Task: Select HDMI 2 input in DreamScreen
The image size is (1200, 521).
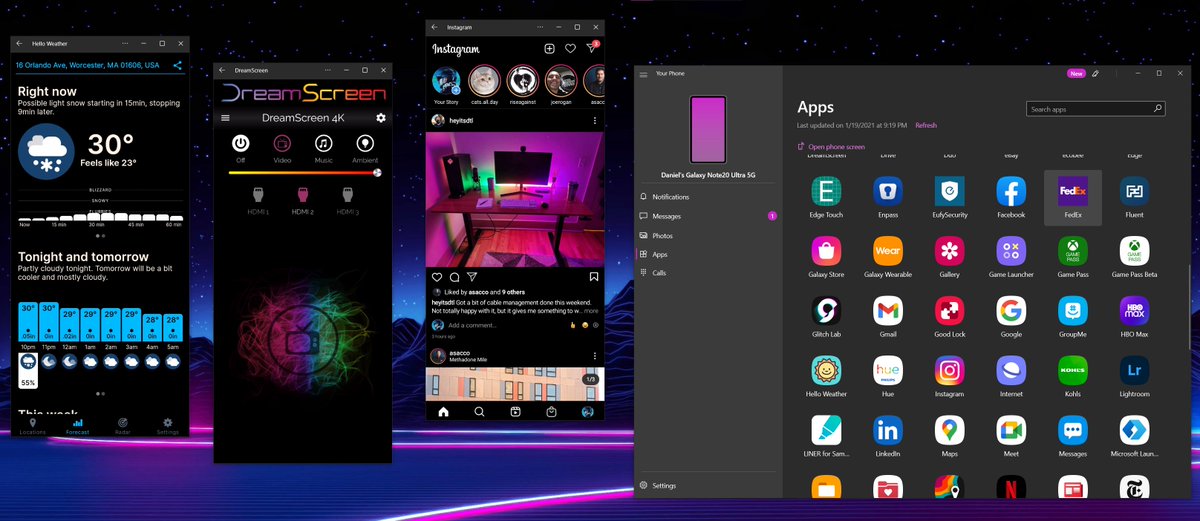Action: coord(303,199)
